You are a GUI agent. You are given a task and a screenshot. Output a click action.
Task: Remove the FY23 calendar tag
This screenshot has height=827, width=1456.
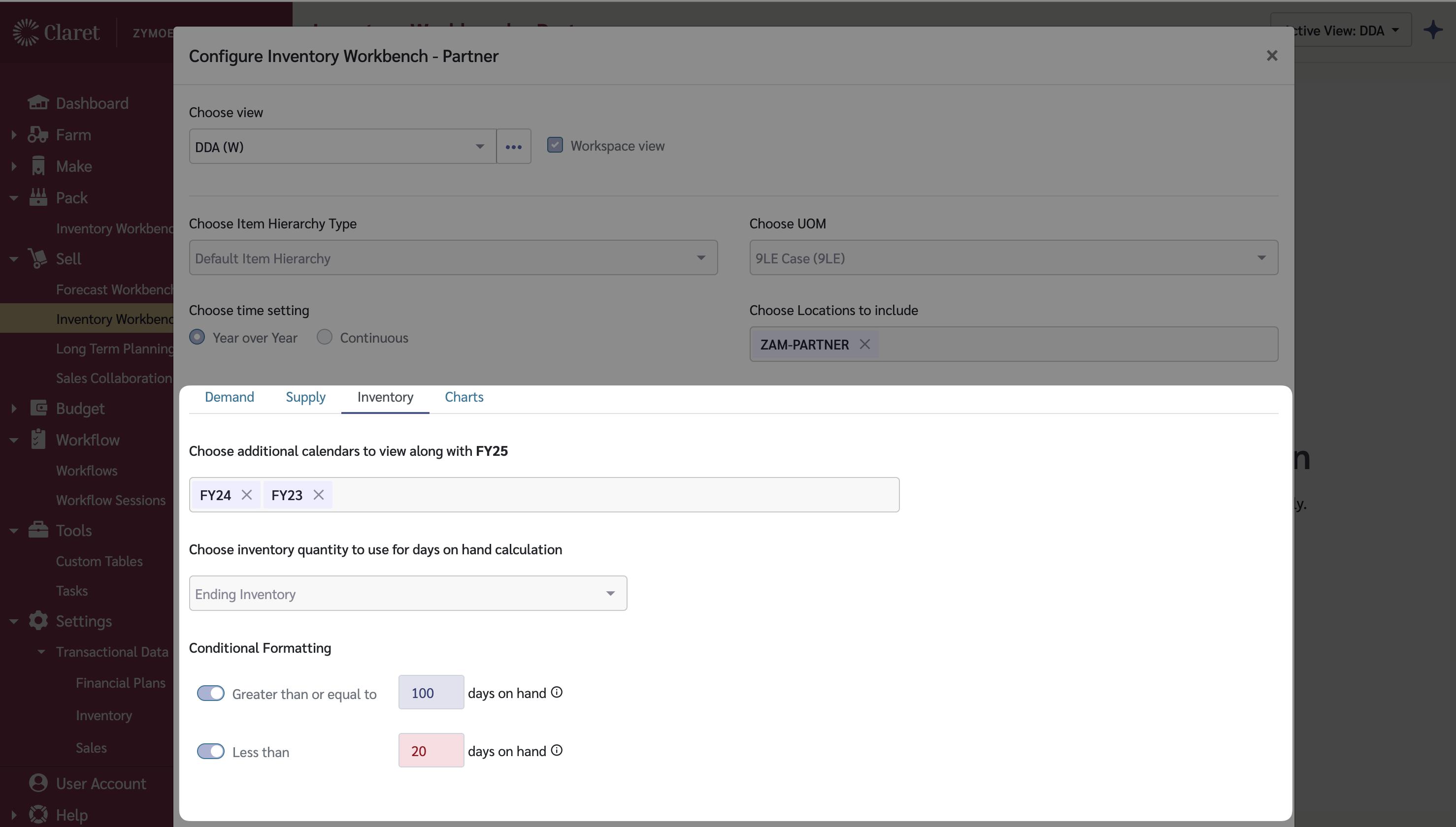click(x=318, y=495)
